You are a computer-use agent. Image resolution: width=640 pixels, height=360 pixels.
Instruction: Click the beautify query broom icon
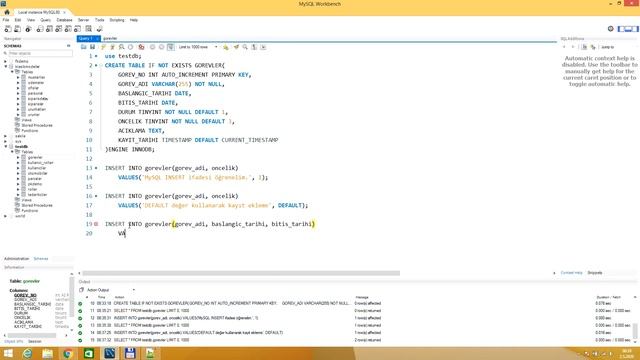(x=236, y=47)
